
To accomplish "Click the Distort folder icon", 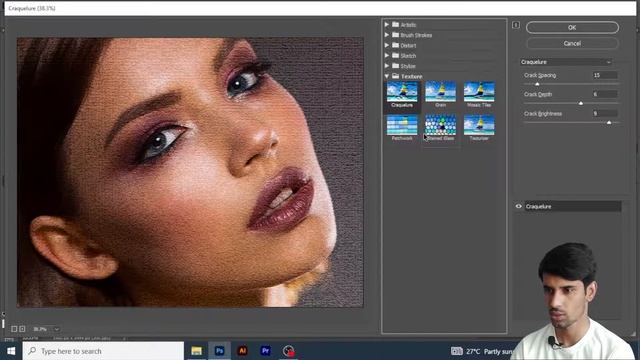I will tap(396, 45).
